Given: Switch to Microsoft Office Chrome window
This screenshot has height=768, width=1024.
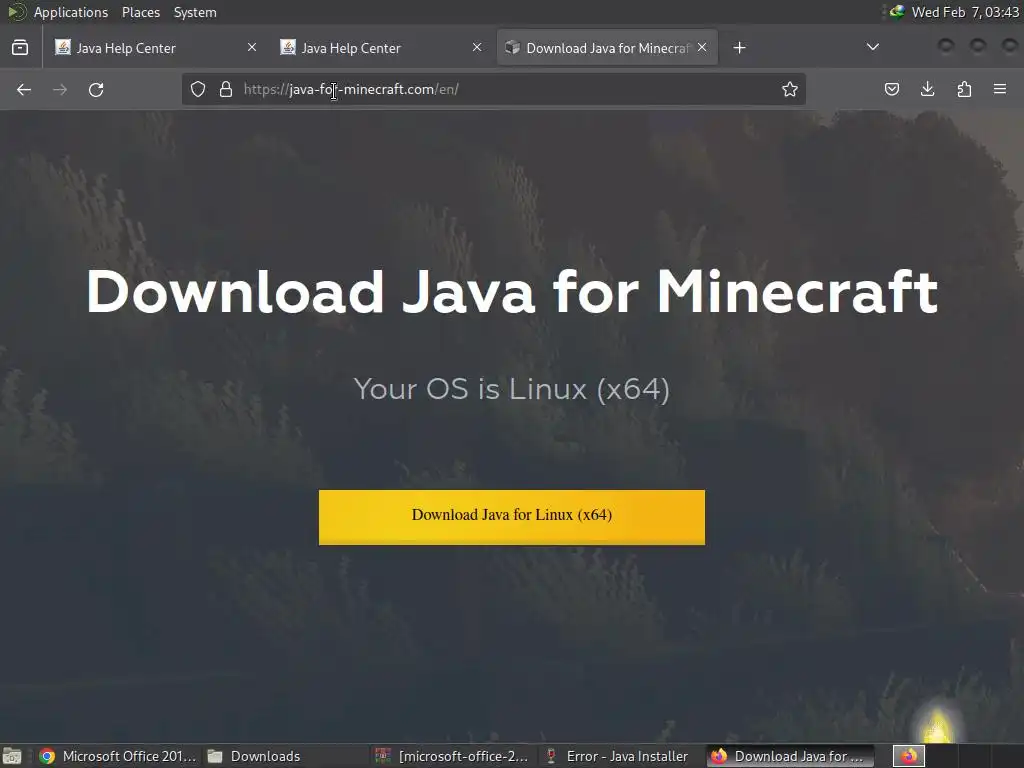Looking at the screenshot, I should pos(118,756).
